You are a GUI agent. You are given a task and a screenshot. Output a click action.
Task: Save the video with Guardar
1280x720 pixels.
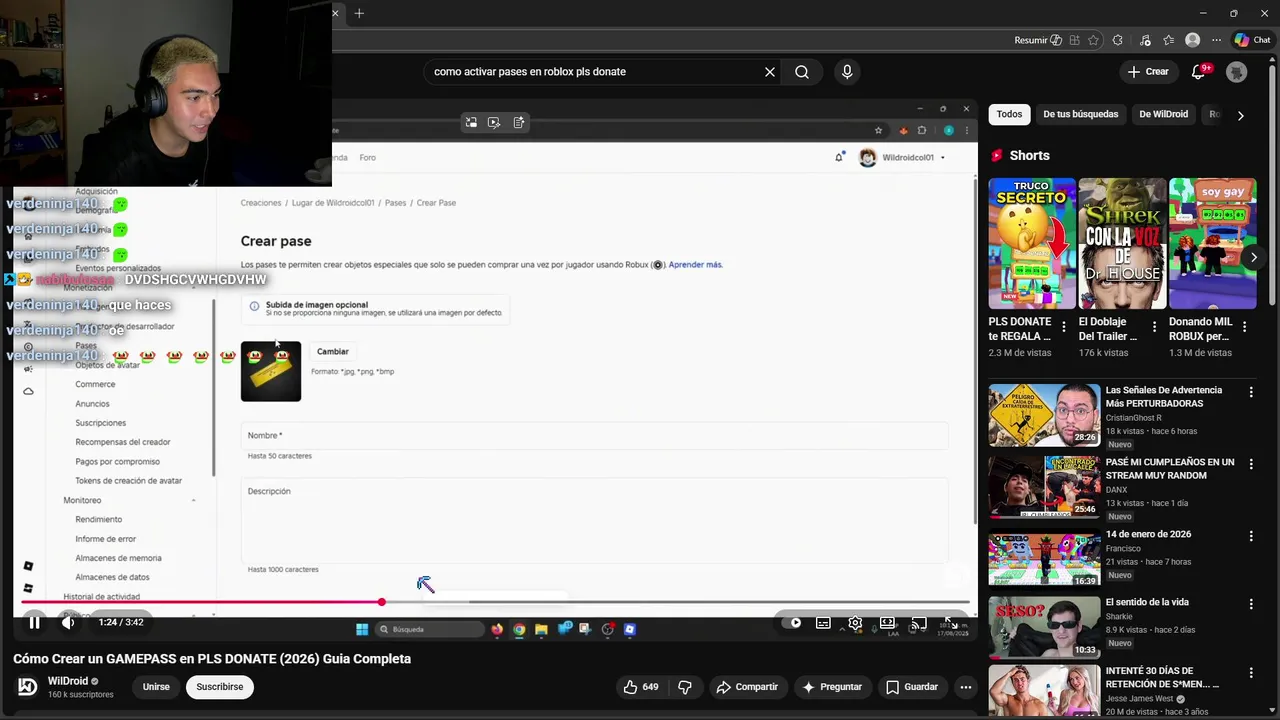coord(912,687)
